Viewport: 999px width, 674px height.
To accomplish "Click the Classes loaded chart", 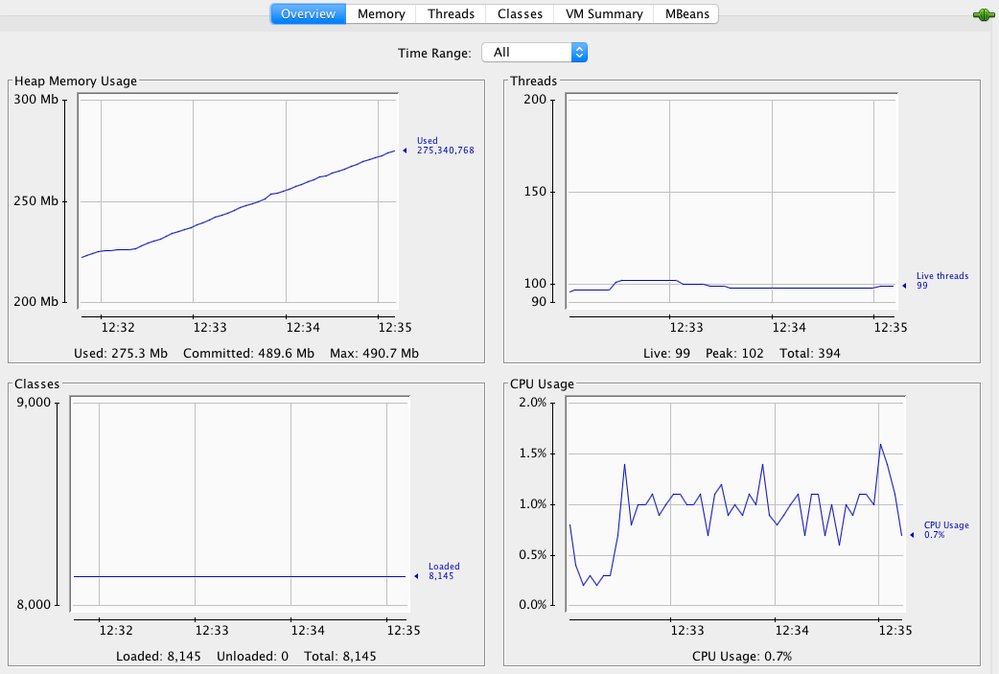I will 240,503.
